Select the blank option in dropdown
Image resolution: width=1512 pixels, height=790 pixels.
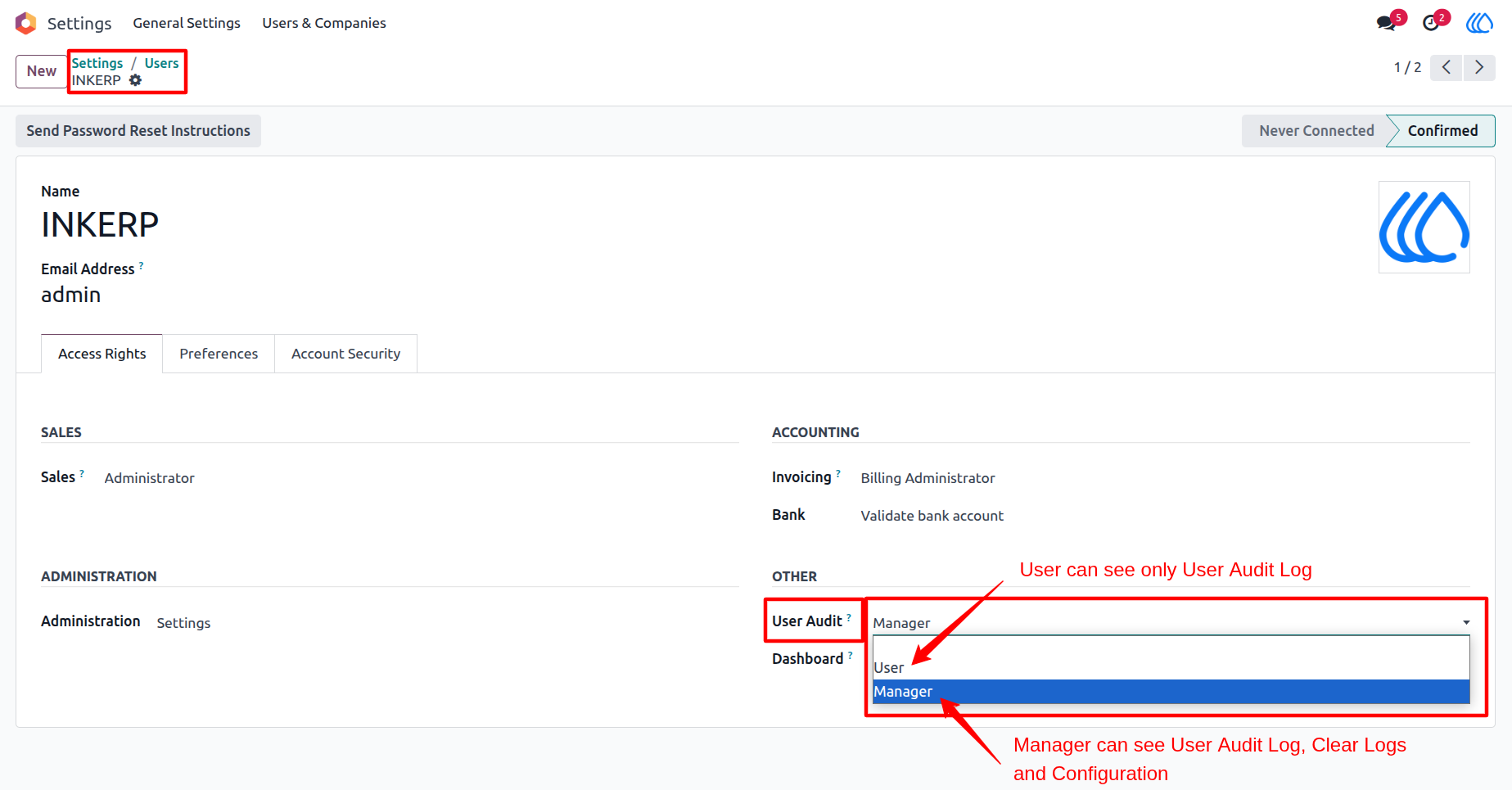point(1171,647)
